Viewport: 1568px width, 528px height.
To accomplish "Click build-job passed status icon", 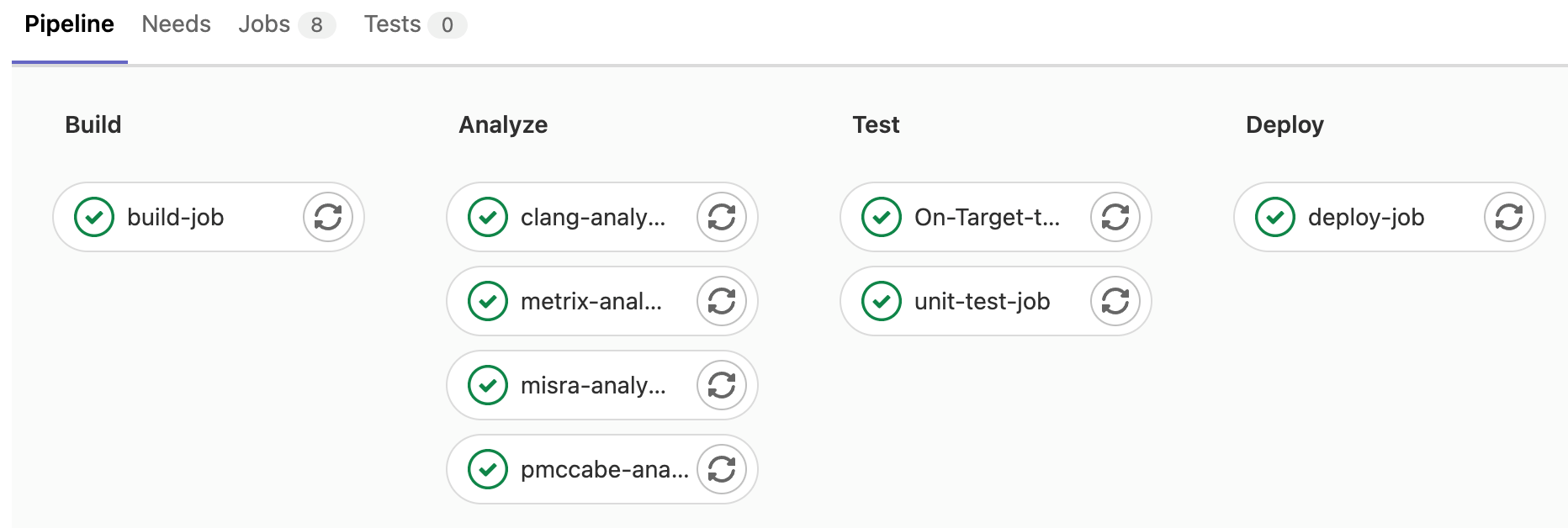I will (94, 217).
